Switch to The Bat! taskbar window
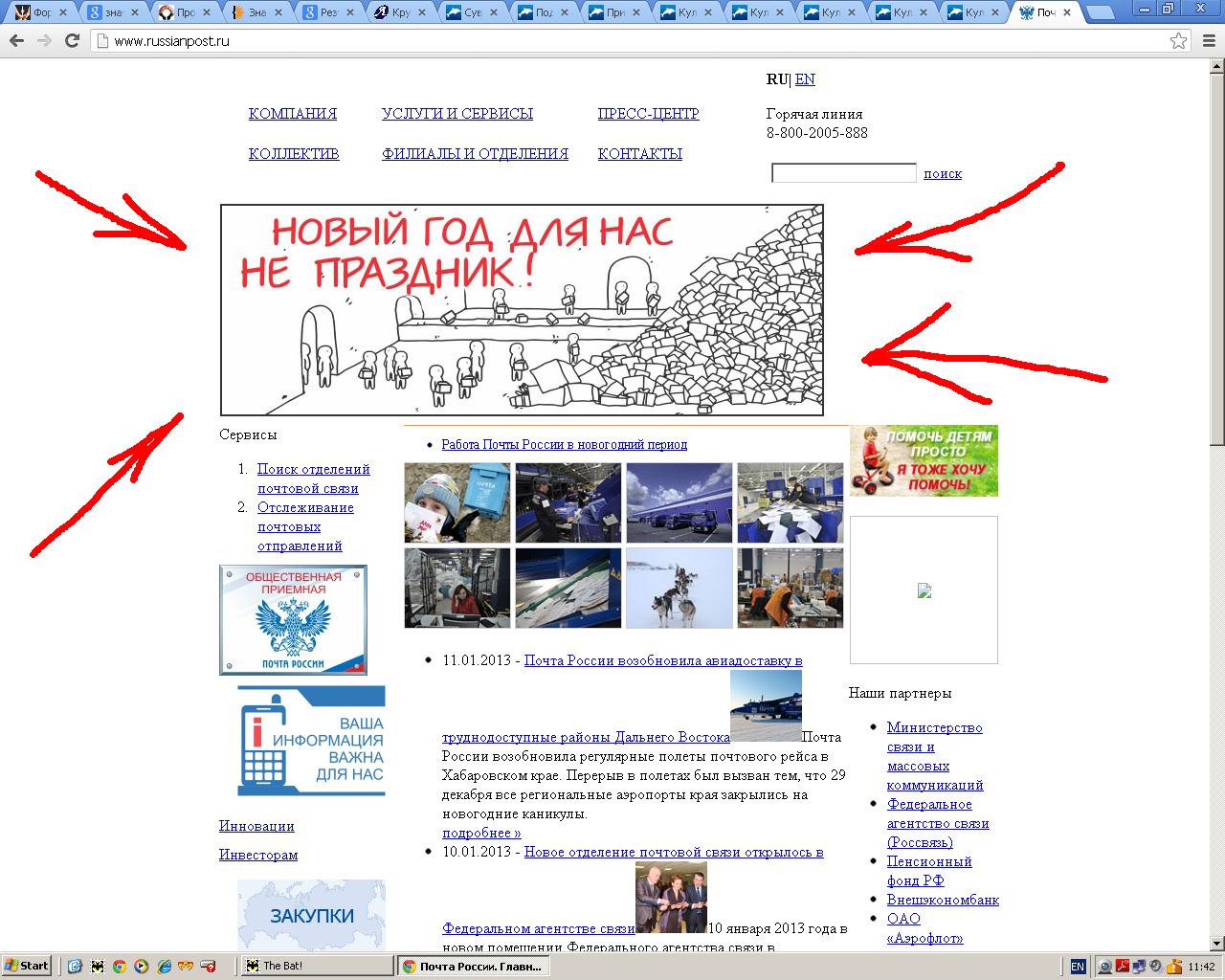The height and width of the screenshot is (980, 1225). (x=316, y=966)
